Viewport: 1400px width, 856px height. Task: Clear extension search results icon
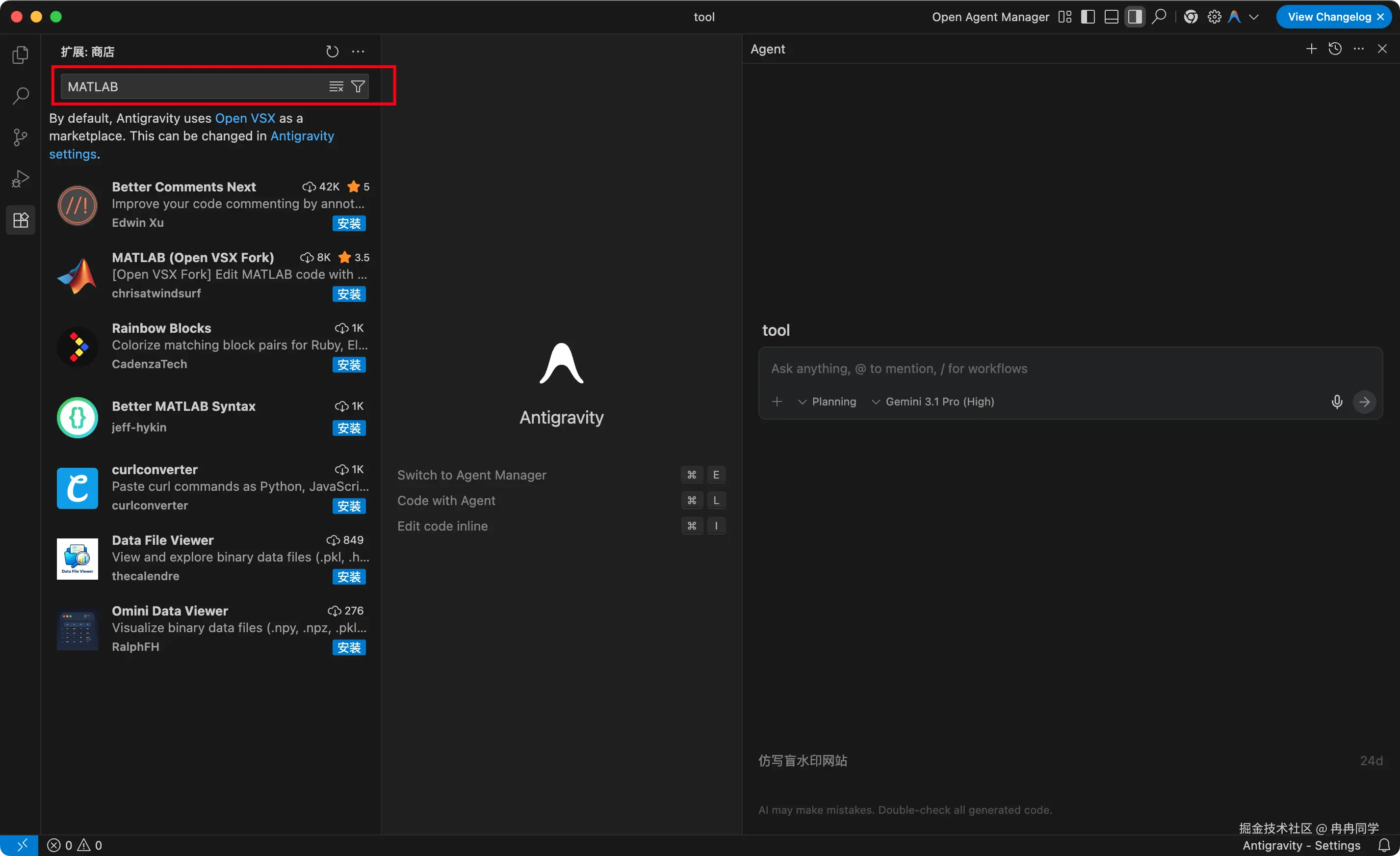click(337, 86)
